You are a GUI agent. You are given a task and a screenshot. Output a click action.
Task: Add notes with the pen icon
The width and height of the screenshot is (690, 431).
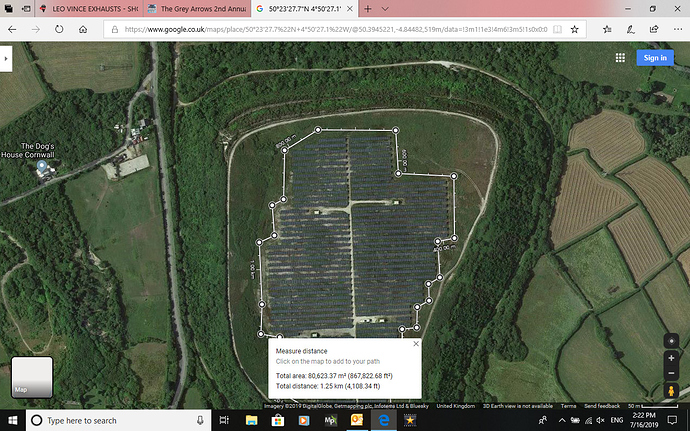pyautogui.click(x=631, y=29)
